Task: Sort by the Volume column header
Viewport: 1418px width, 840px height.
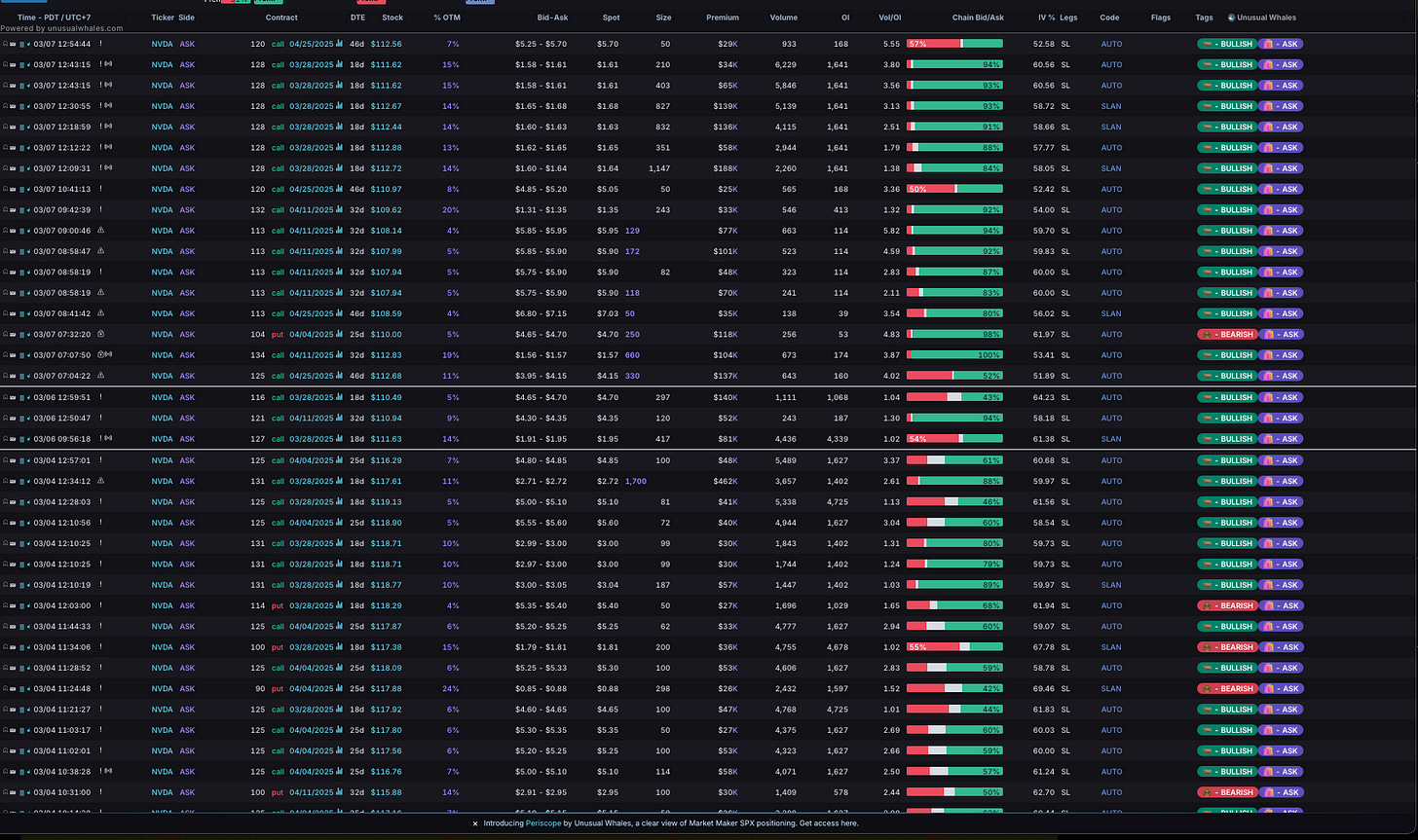Action: click(783, 18)
